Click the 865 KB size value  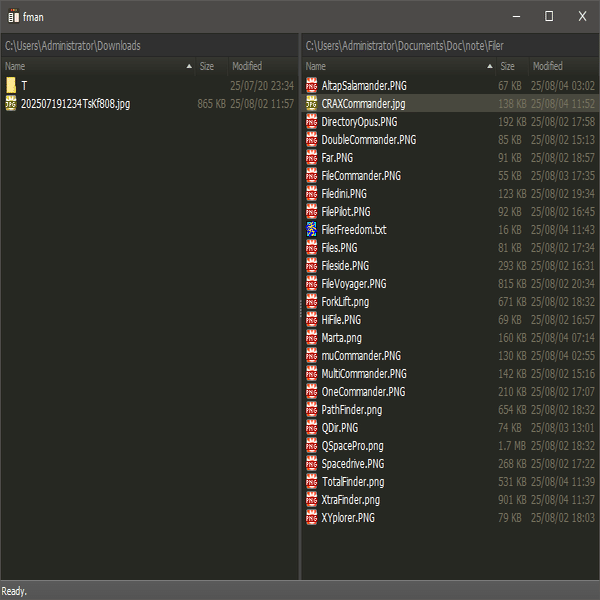[x=212, y=104]
